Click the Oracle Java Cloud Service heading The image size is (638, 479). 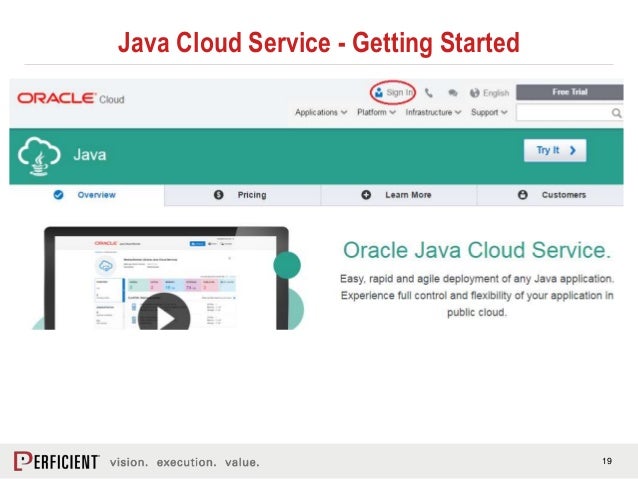[477, 250]
